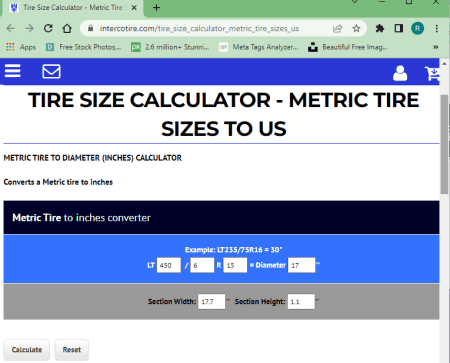Screen dimensions: 450x363
Task: Click the Section Height field
Action: 301,302
